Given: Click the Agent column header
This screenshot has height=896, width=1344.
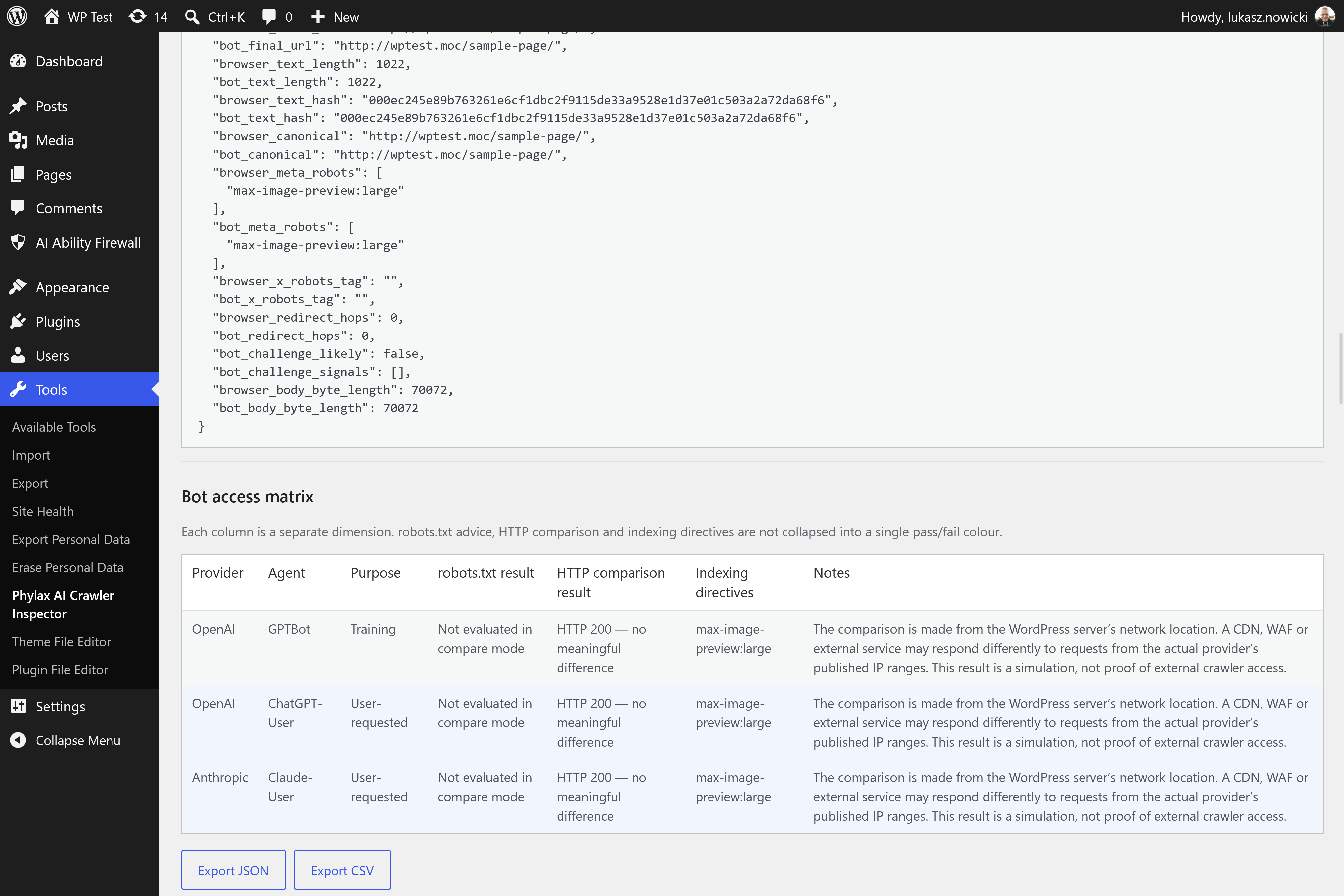Looking at the screenshot, I should pyautogui.click(x=286, y=572).
